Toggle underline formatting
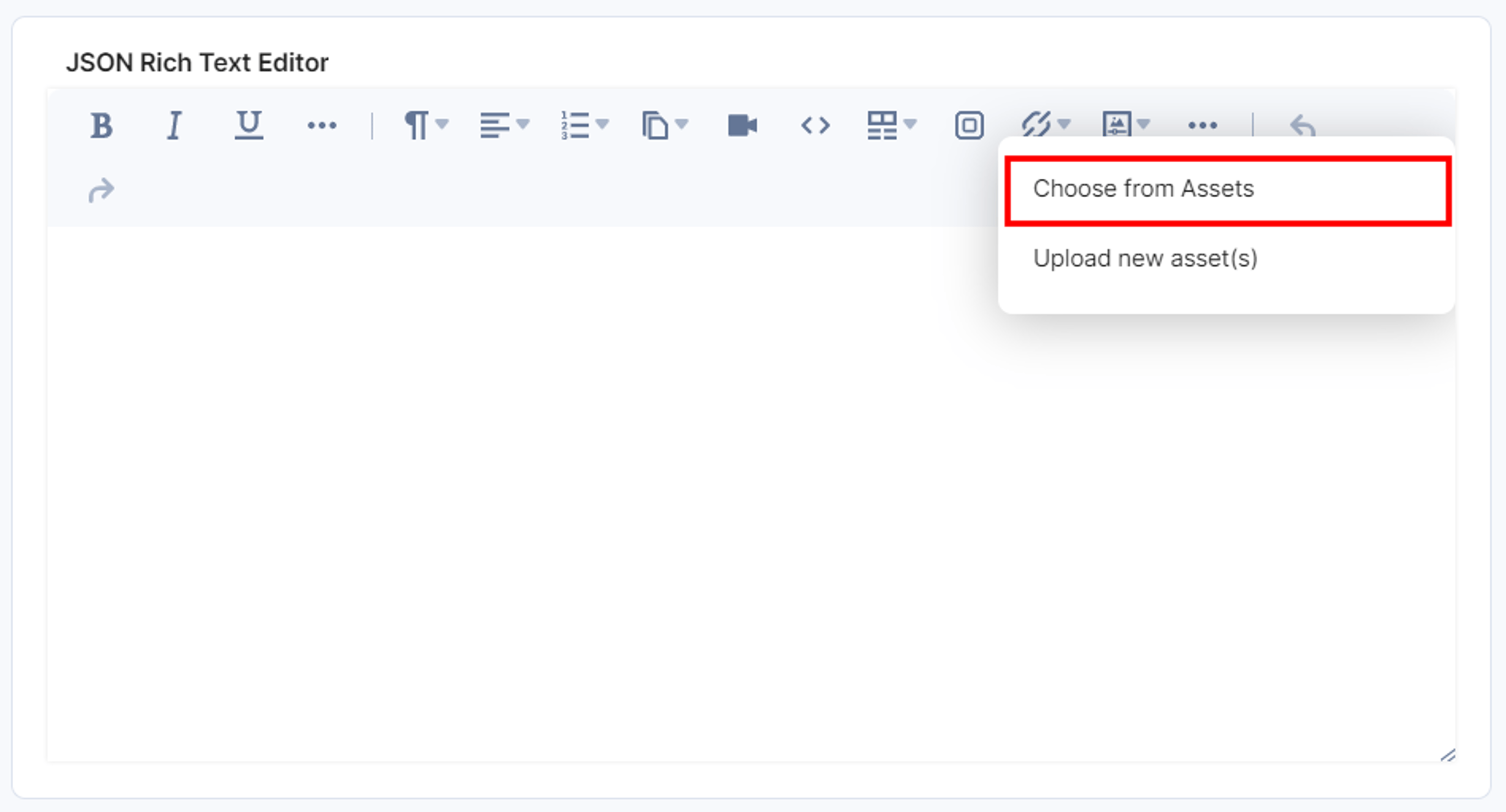The image size is (1506, 812). pyautogui.click(x=249, y=125)
